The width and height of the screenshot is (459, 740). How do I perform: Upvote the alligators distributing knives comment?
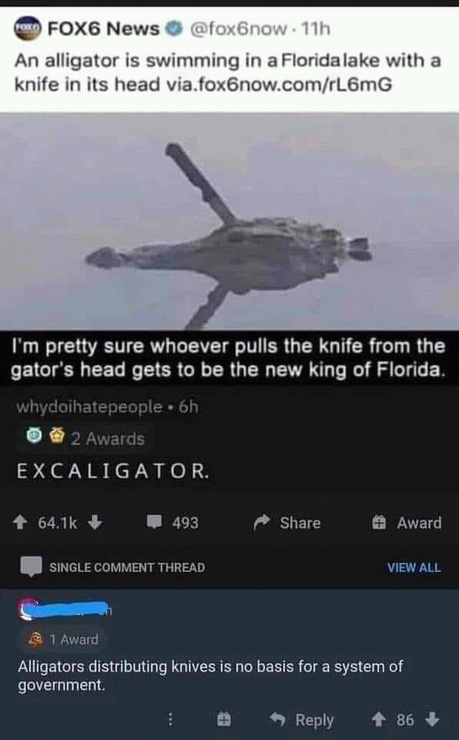pyautogui.click(x=379, y=720)
